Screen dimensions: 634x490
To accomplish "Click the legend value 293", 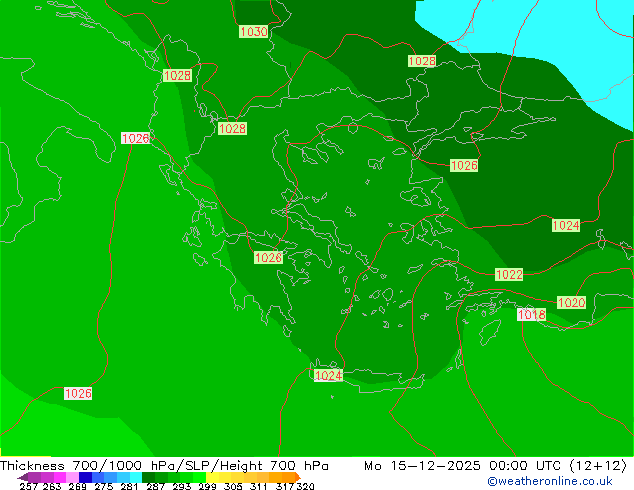I will 182,486.
